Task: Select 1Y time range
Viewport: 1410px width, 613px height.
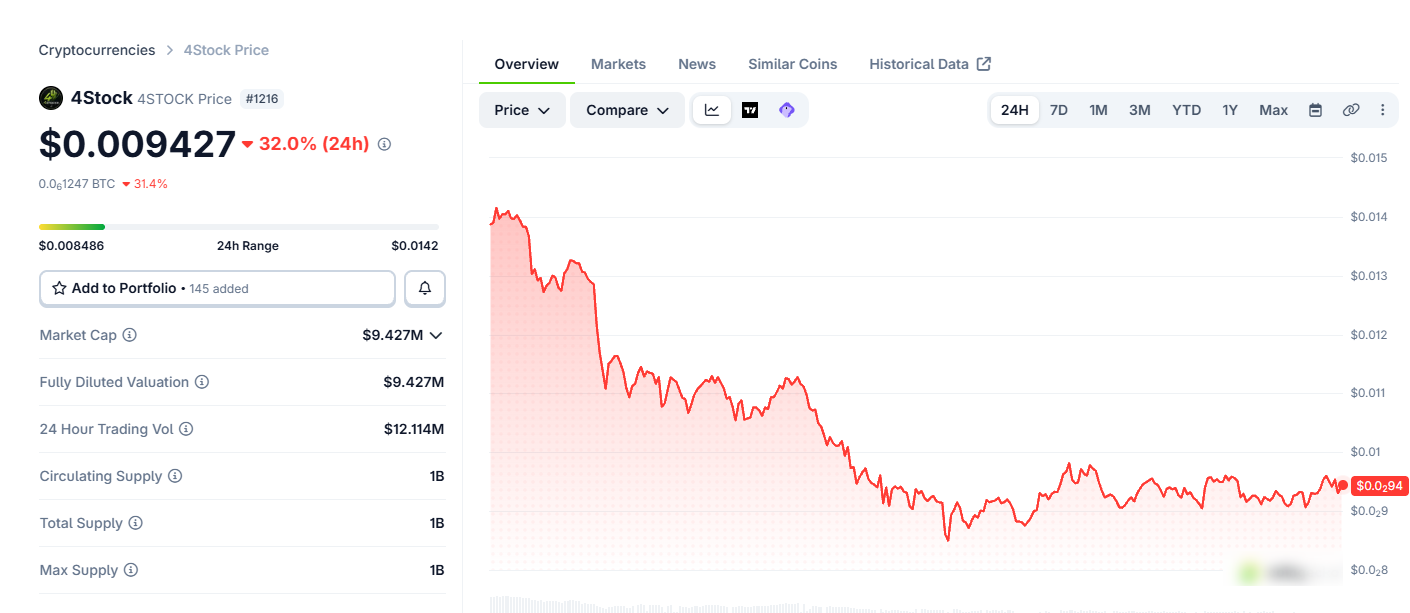Action: [1230, 110]
